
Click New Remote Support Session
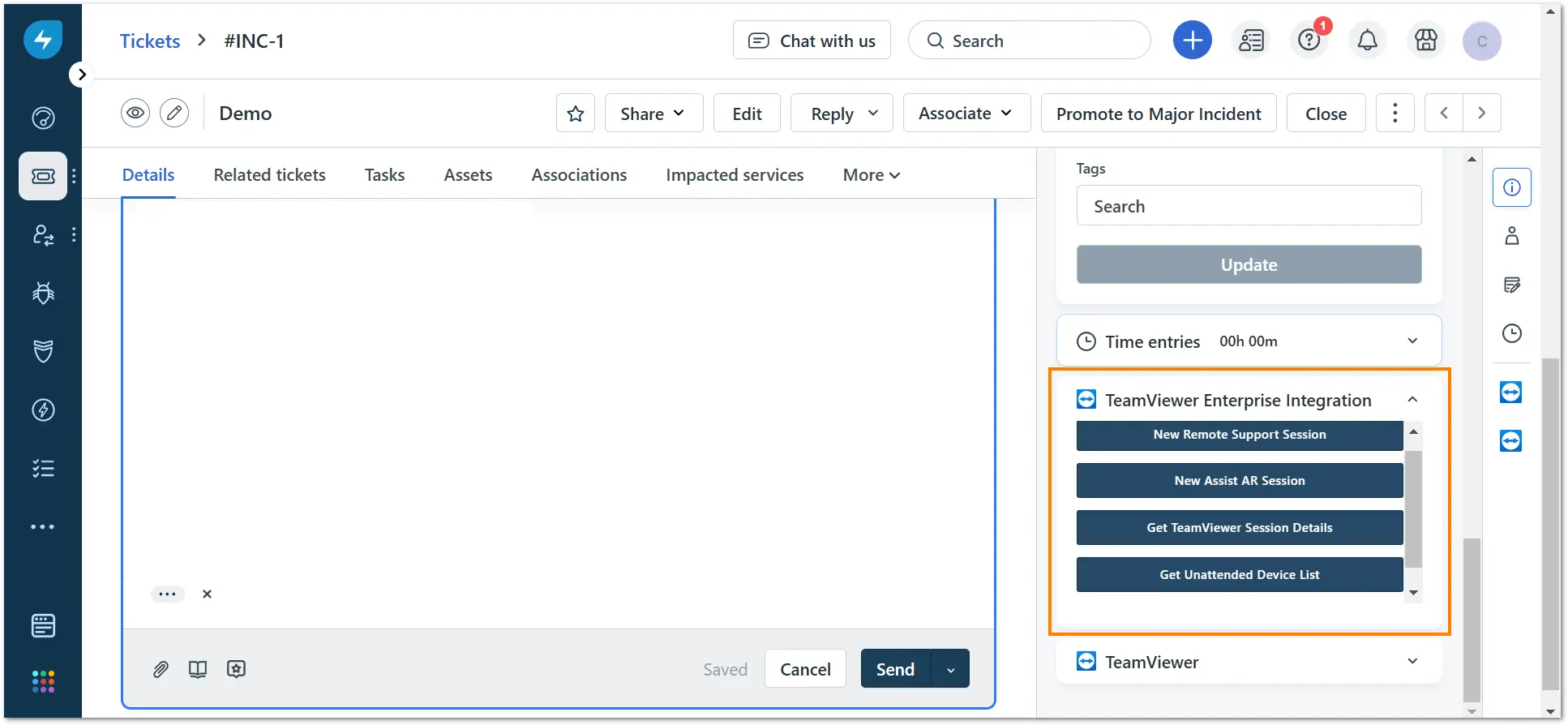pyautogui.click(x=1240, y=435)
